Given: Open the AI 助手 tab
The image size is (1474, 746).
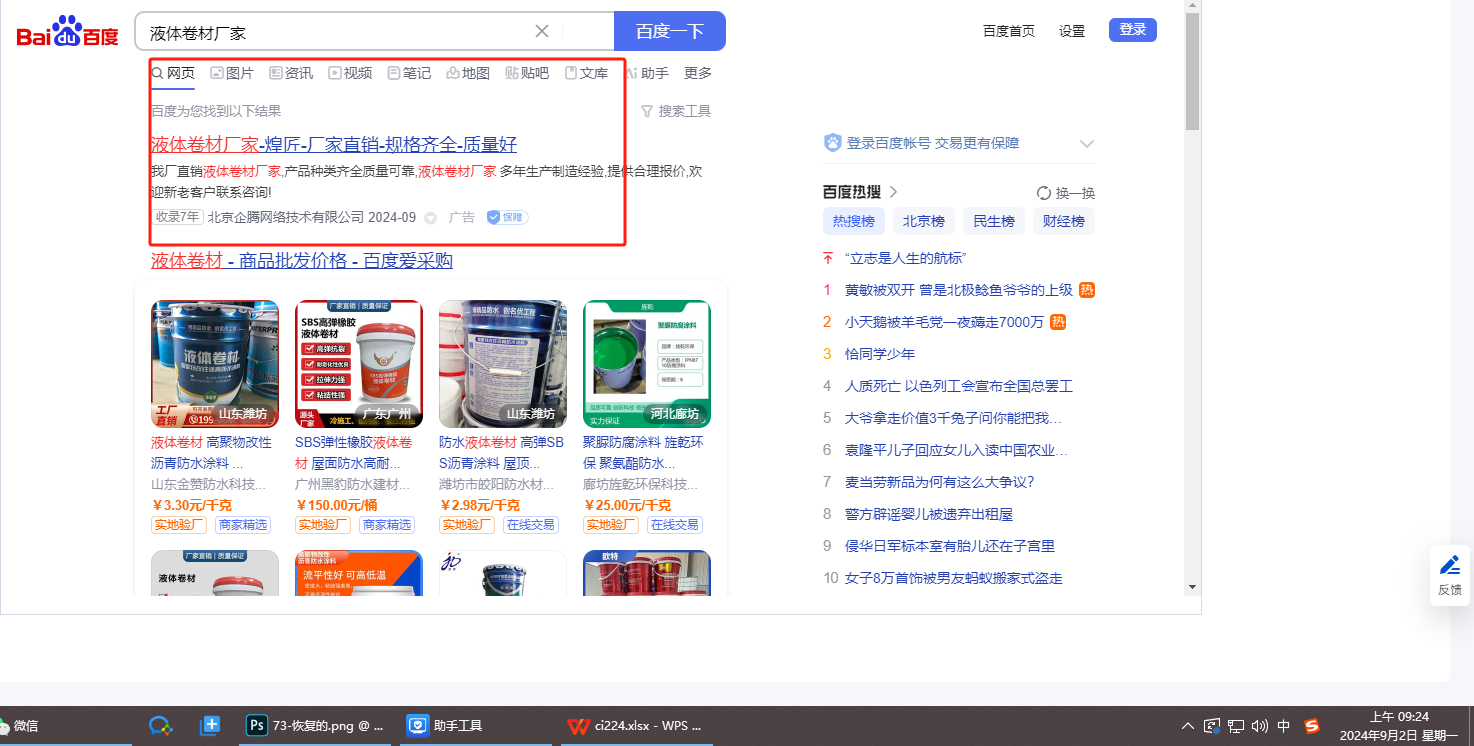Looking at the screenshot, I should click(647, 73).
